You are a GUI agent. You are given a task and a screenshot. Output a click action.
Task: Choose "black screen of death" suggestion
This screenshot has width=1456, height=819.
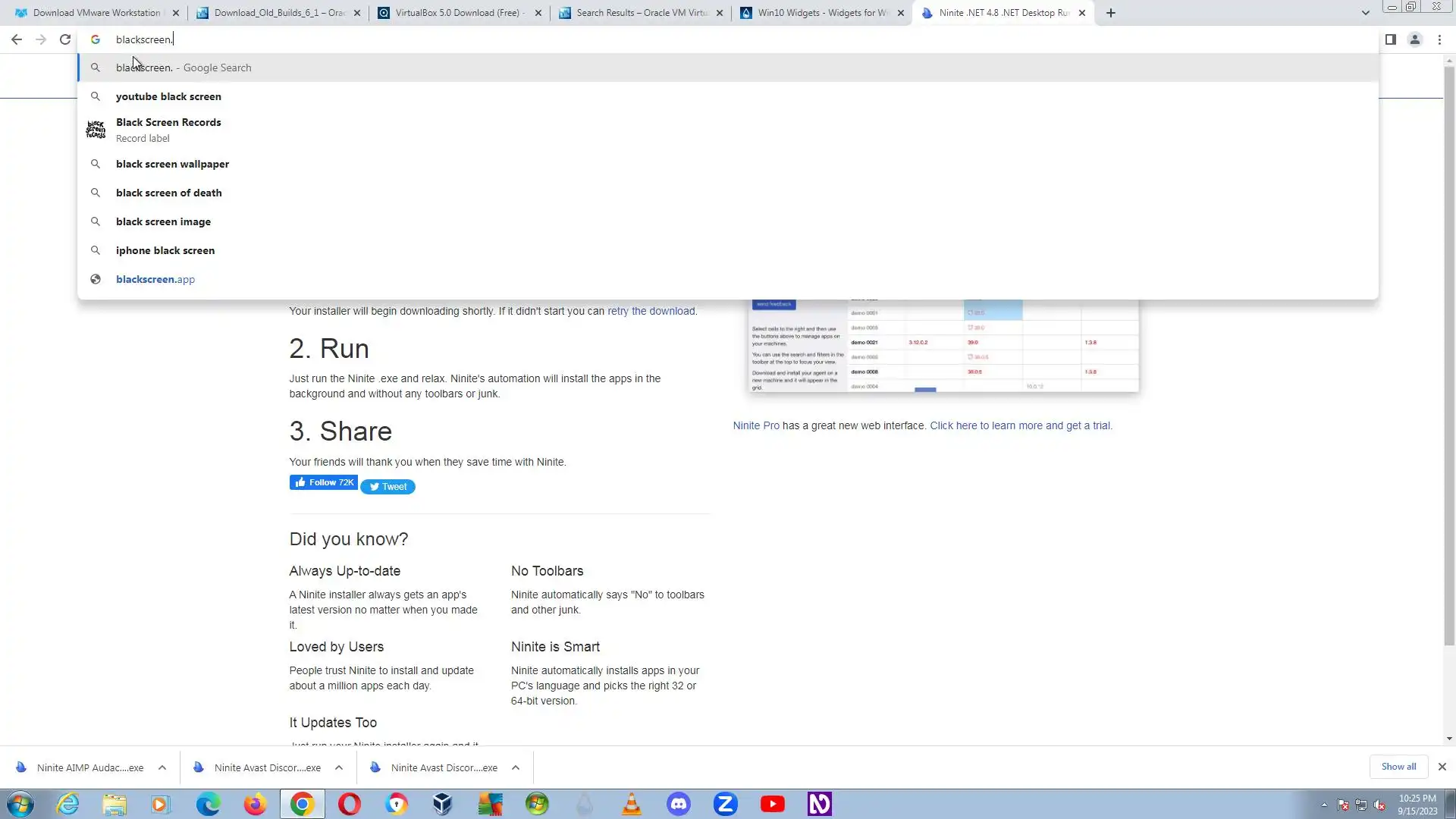168,193
